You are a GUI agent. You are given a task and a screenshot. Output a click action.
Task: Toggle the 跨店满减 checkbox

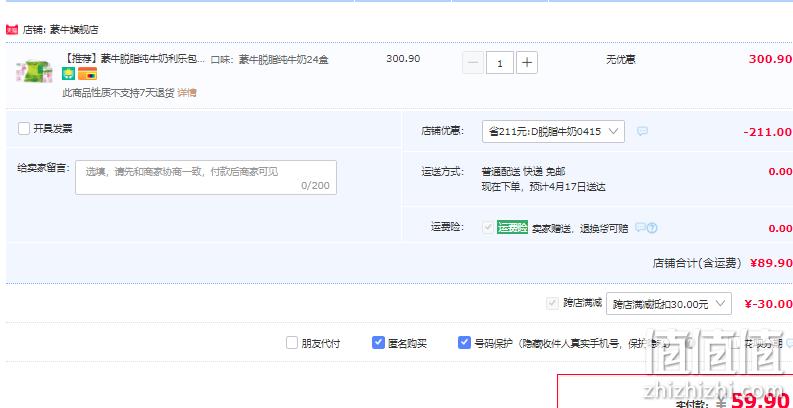pos(552,303)
